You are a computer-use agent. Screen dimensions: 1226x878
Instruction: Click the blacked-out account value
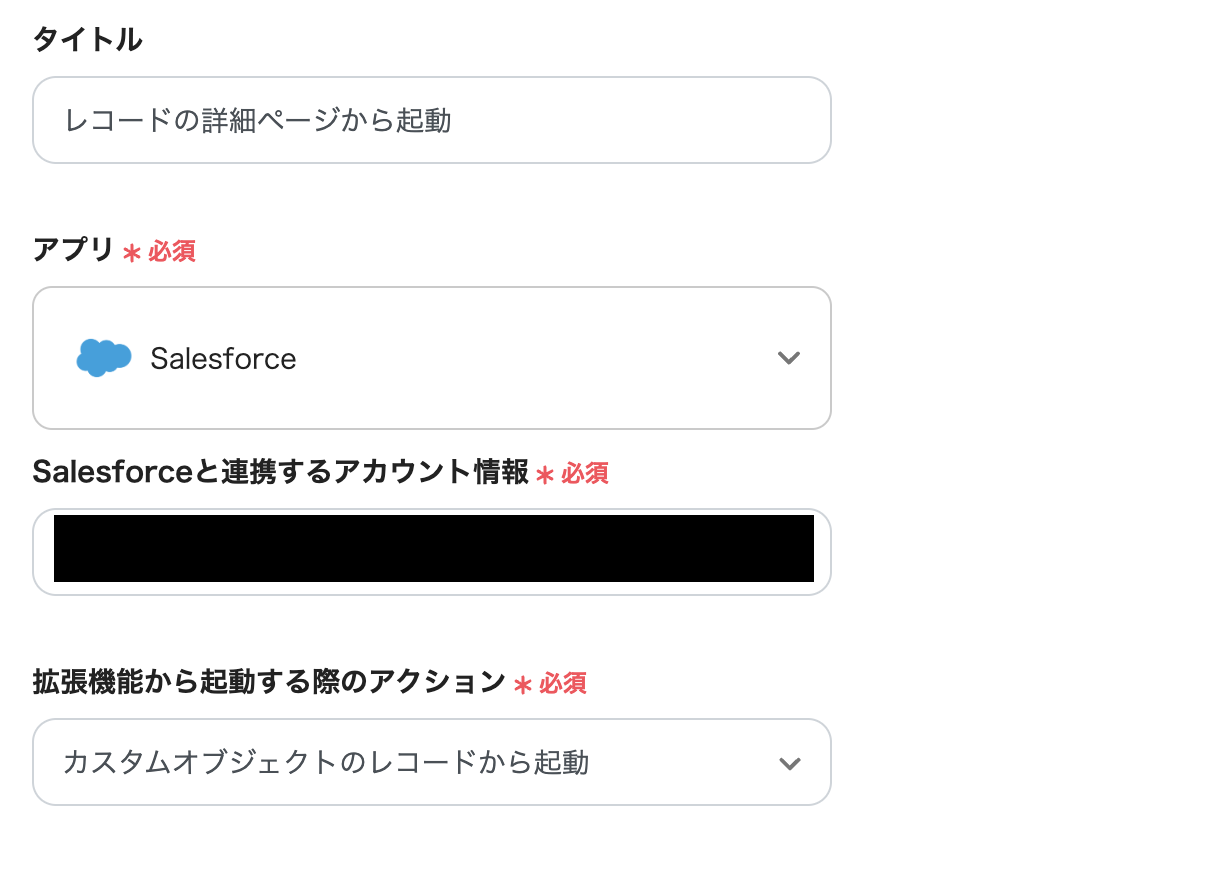[433, 548]
